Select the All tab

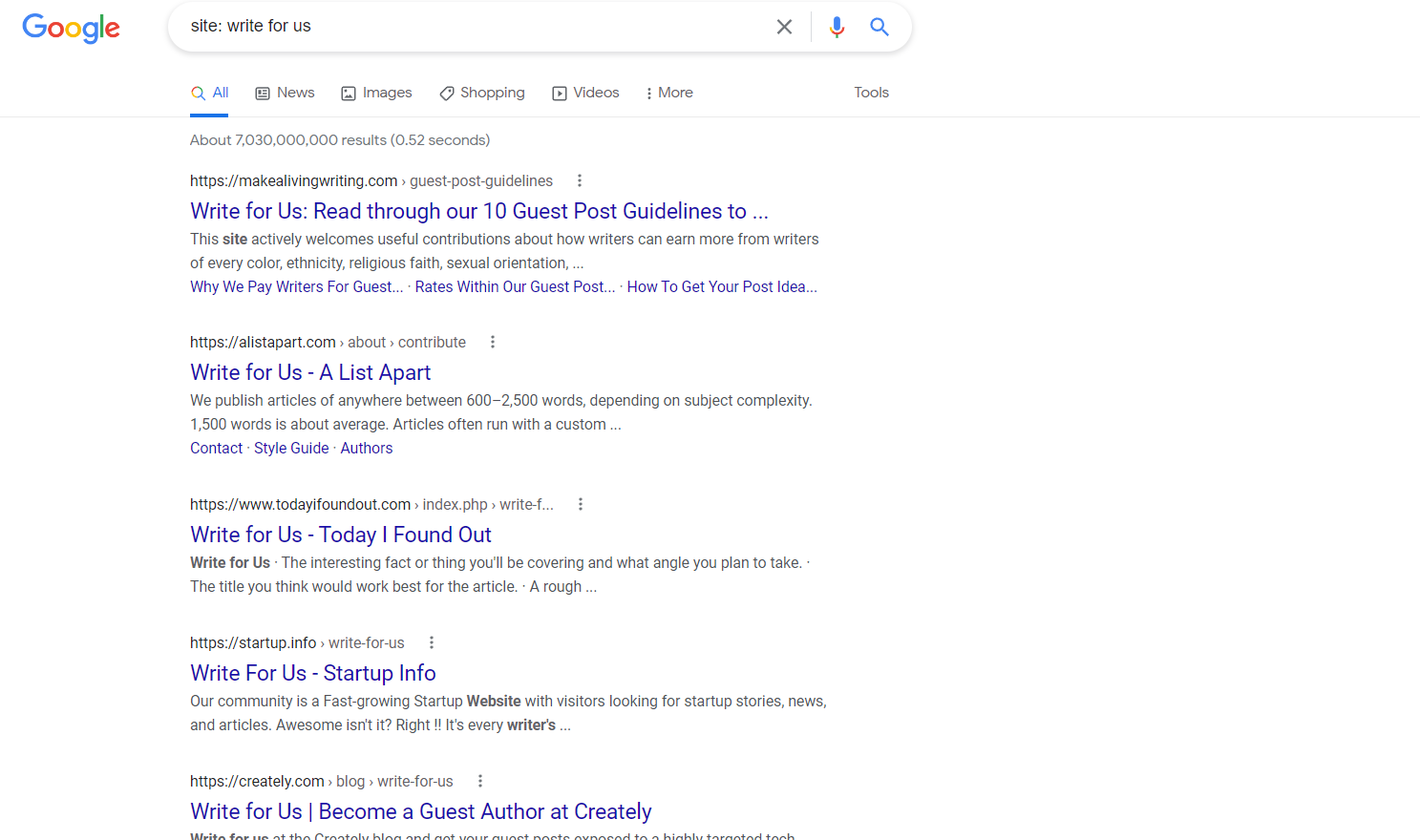pos(209,93)
